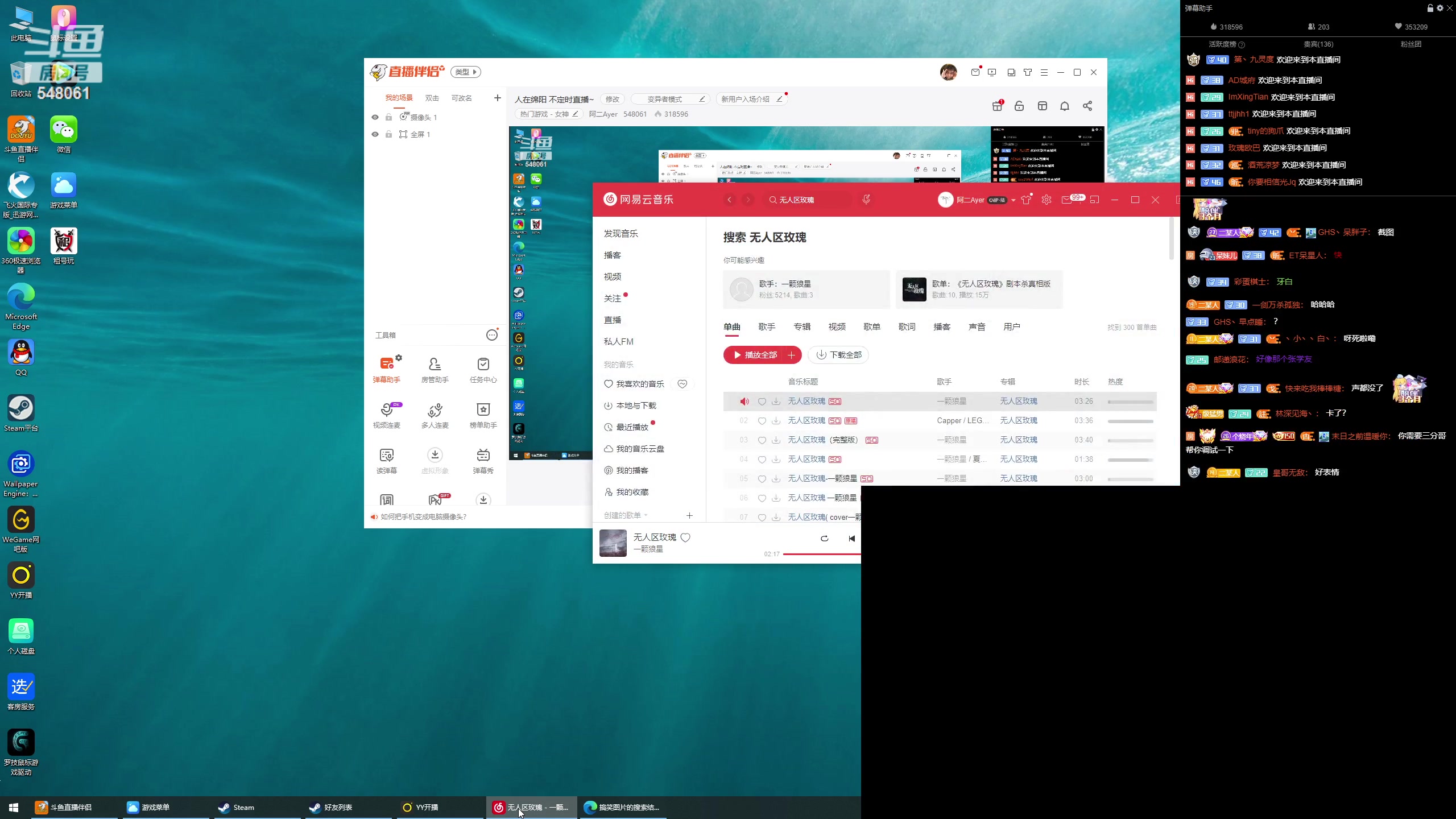The height and width of the screenshot is (819, 1456).
Task: Click the share icon in 直播伴侣
Action: [x=1087, y=106]
